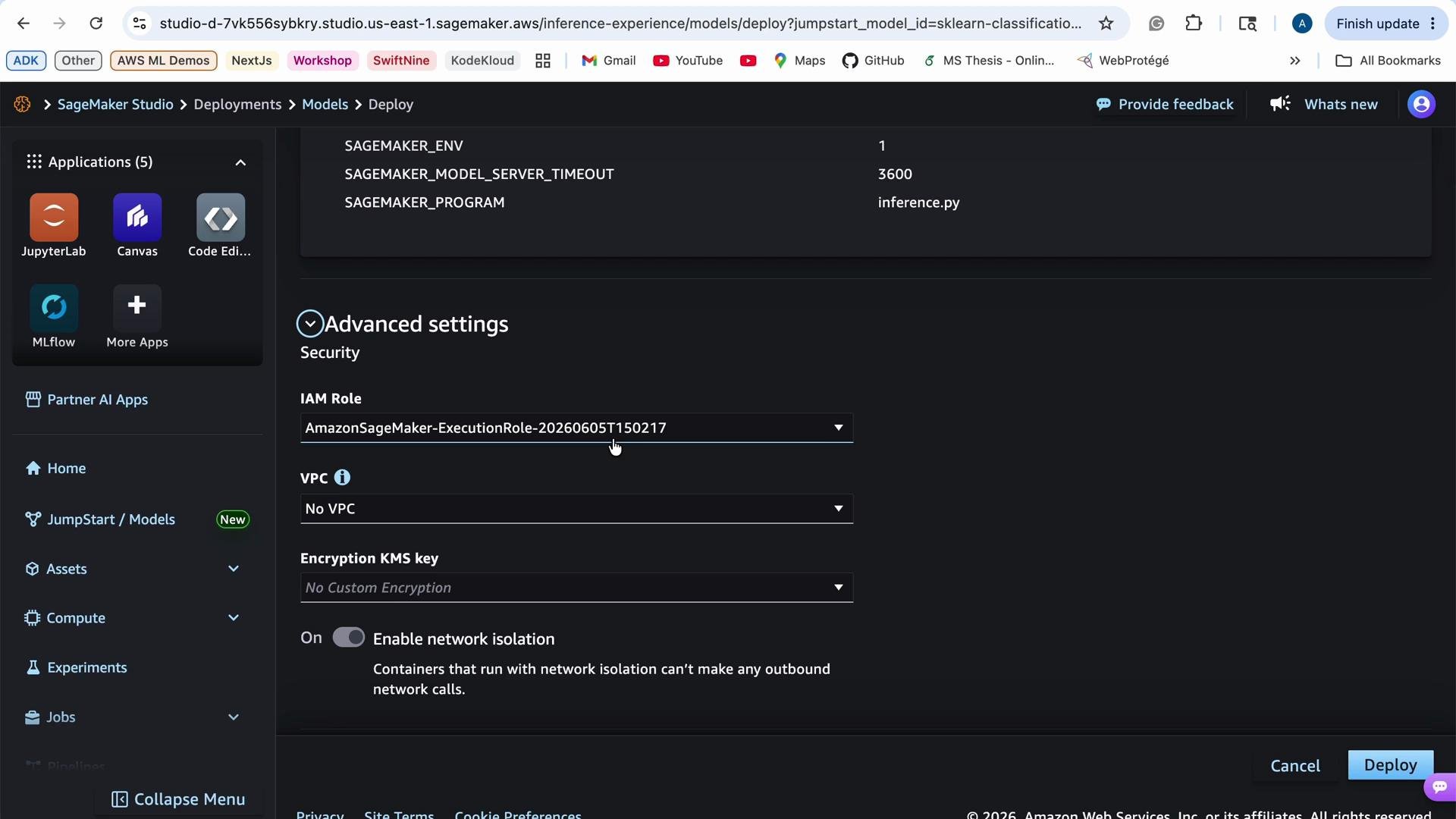1456x819 pixels.
Task: Open Partner AI Apps
Action: click(86, 400)
